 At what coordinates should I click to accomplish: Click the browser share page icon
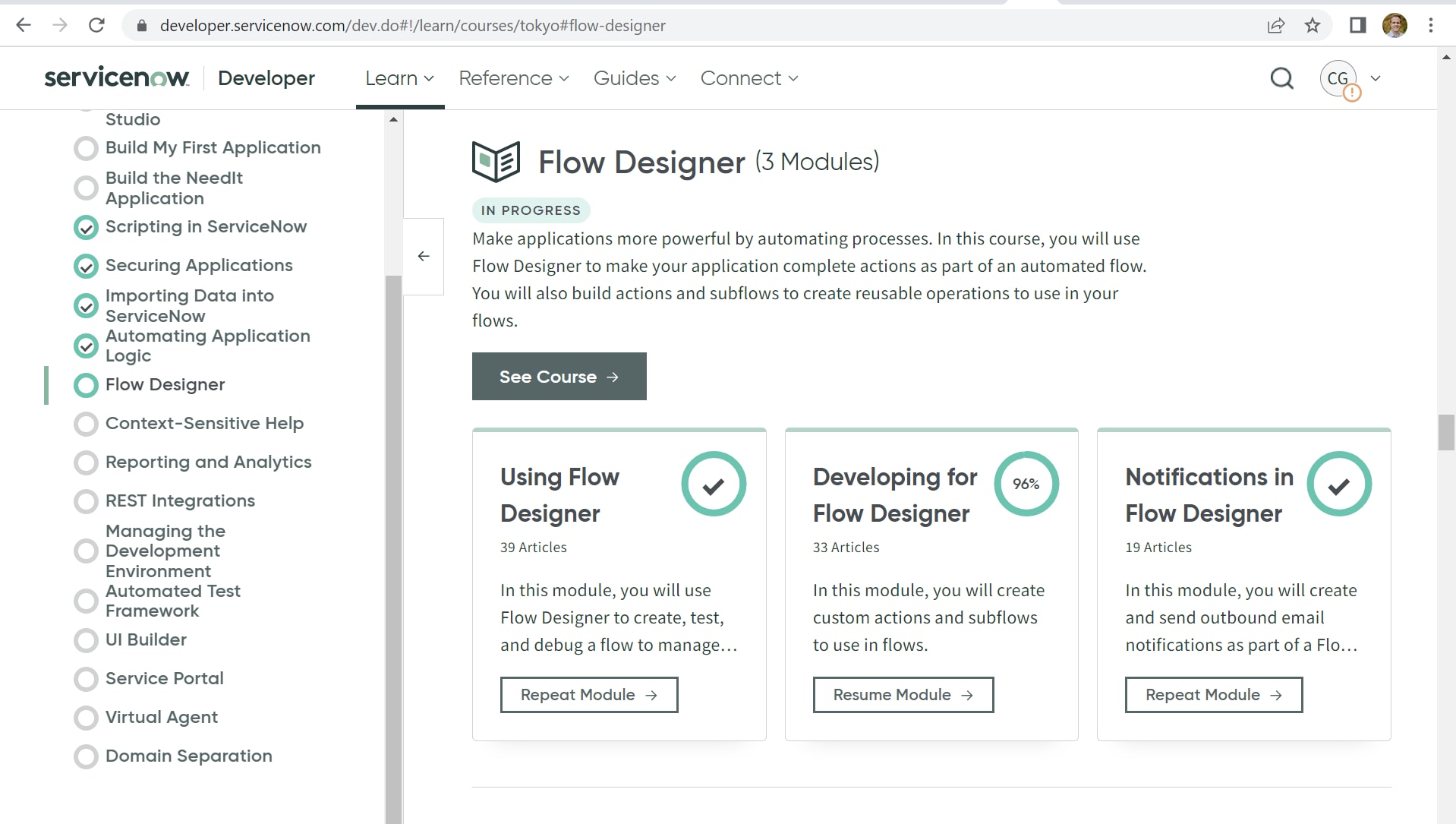1276,26
